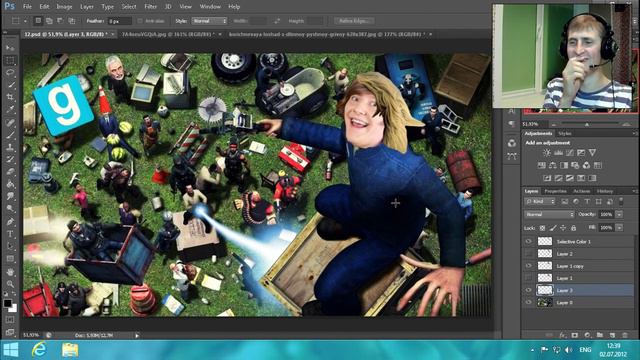Open the Image menu
Viewport: 640px width, 360px height.
64,7
